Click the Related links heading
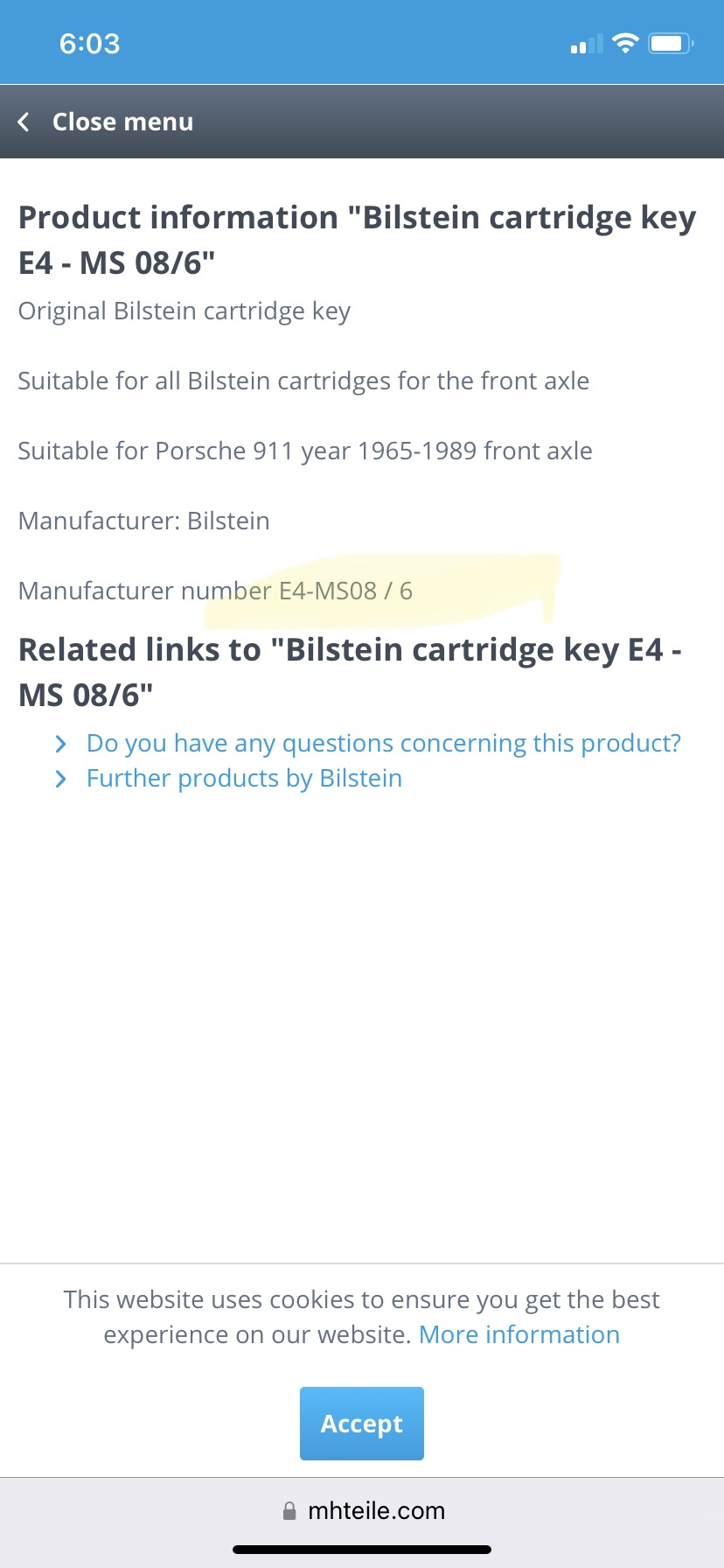Viewport: 724px width, 1568px height. (350, 672)
